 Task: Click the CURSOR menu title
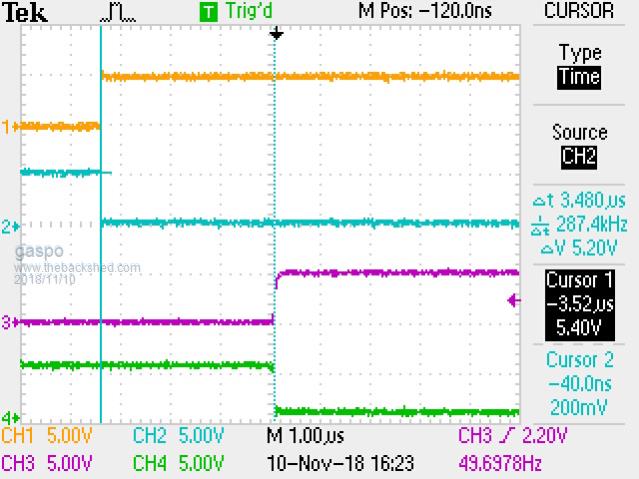click(580, 11)
